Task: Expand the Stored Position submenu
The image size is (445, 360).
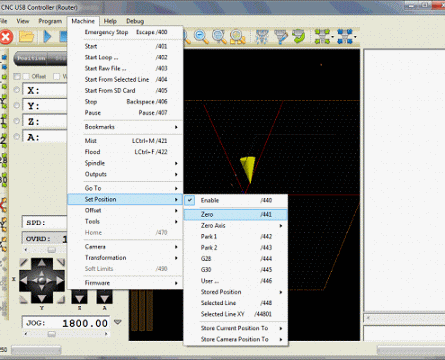Action: tap(236, 292)
